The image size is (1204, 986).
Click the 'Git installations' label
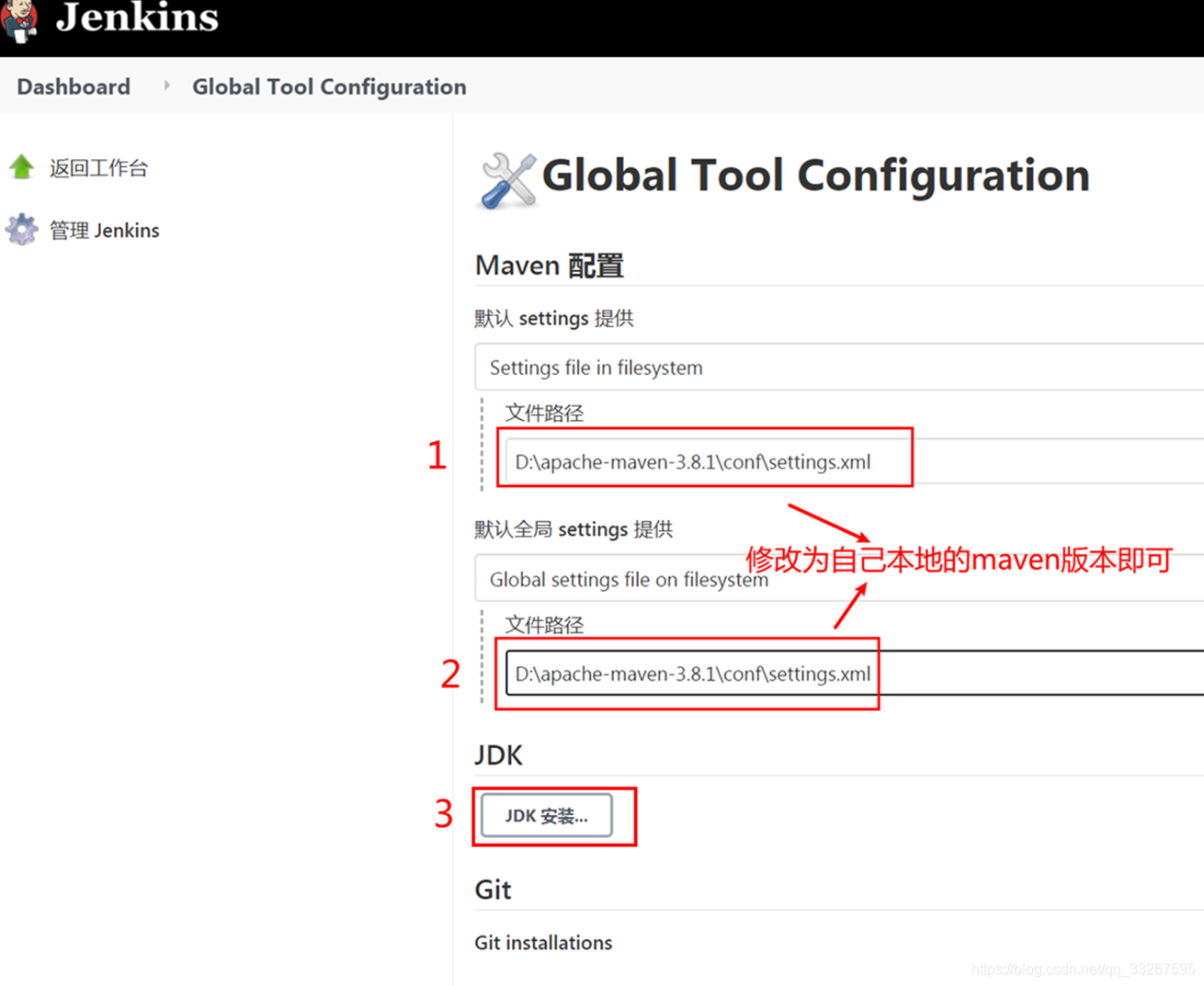pyautogui.click(x=543, y=943)
